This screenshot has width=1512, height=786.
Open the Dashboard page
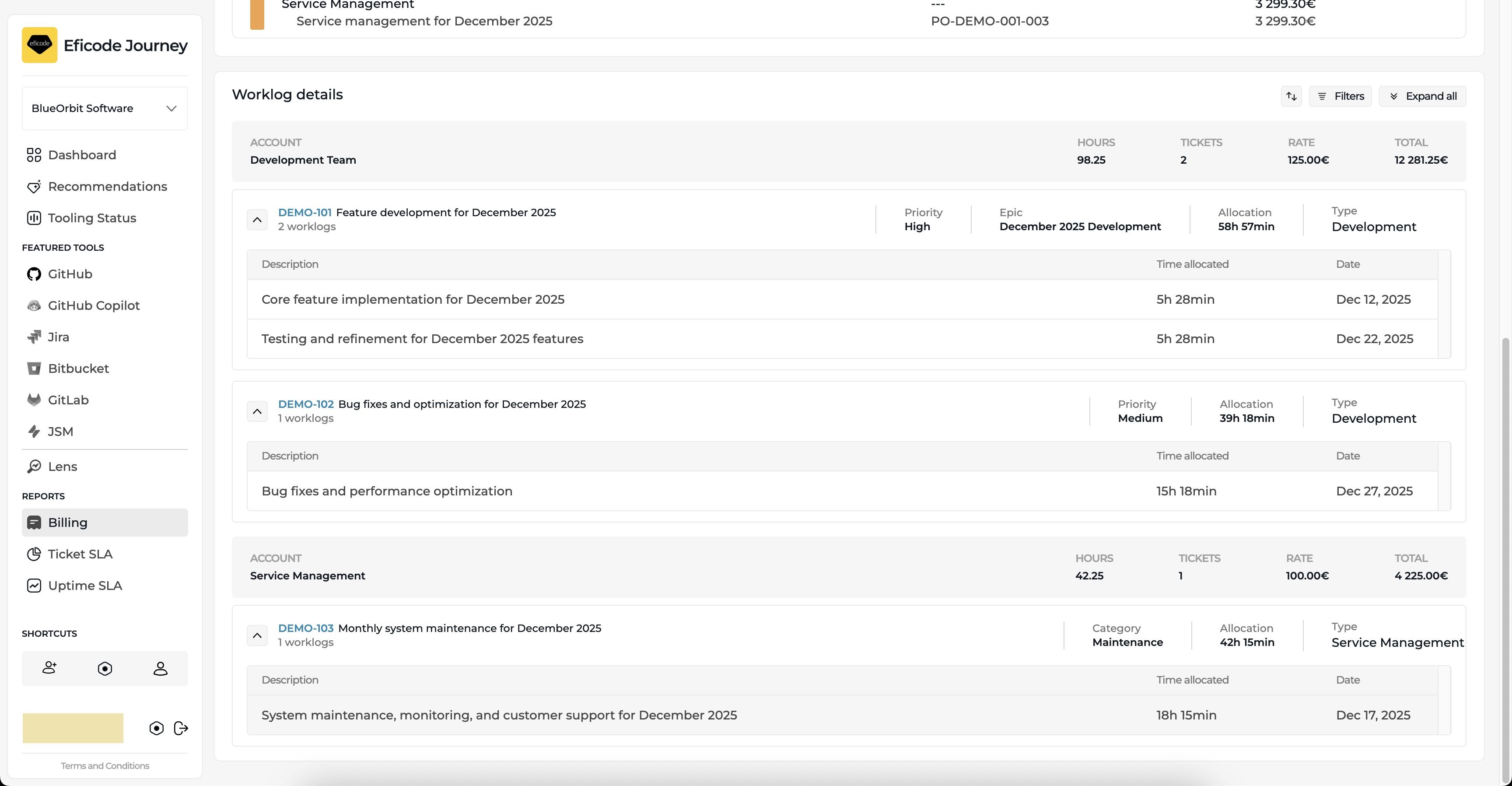[x=81, y=155]
